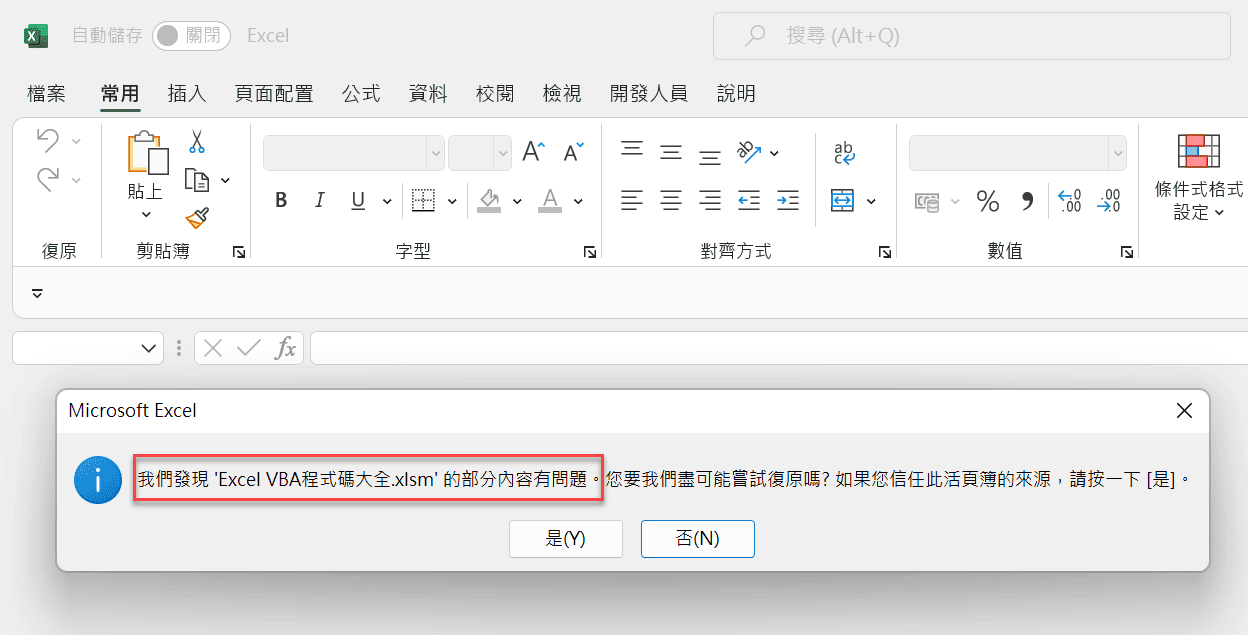The width and height of the screenshot is (1248, 635).
Task: Click the Undo arrow icon
Action: click(47, 140)
